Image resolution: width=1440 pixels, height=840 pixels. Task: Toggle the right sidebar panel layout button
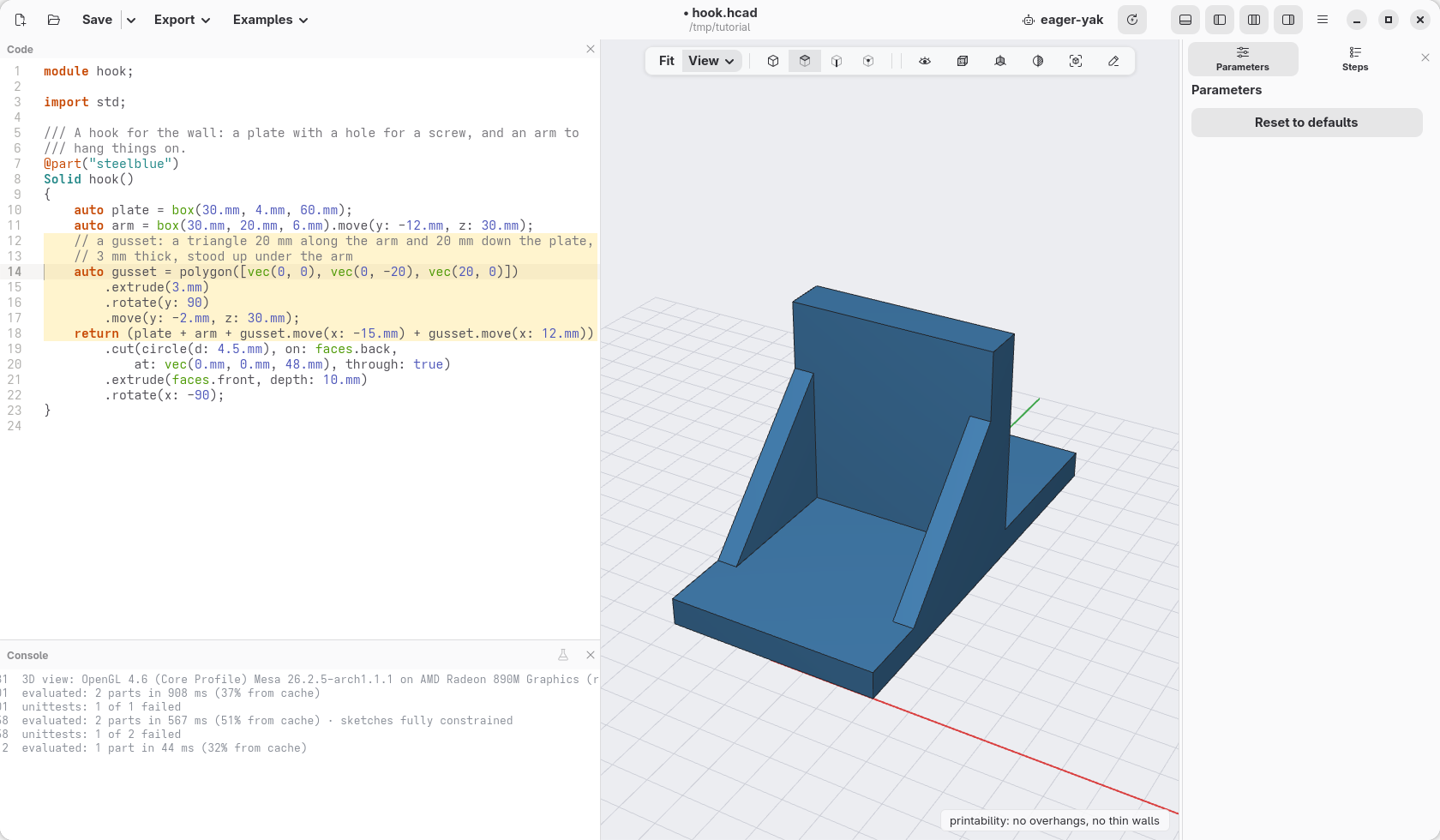pos(1288,20)
